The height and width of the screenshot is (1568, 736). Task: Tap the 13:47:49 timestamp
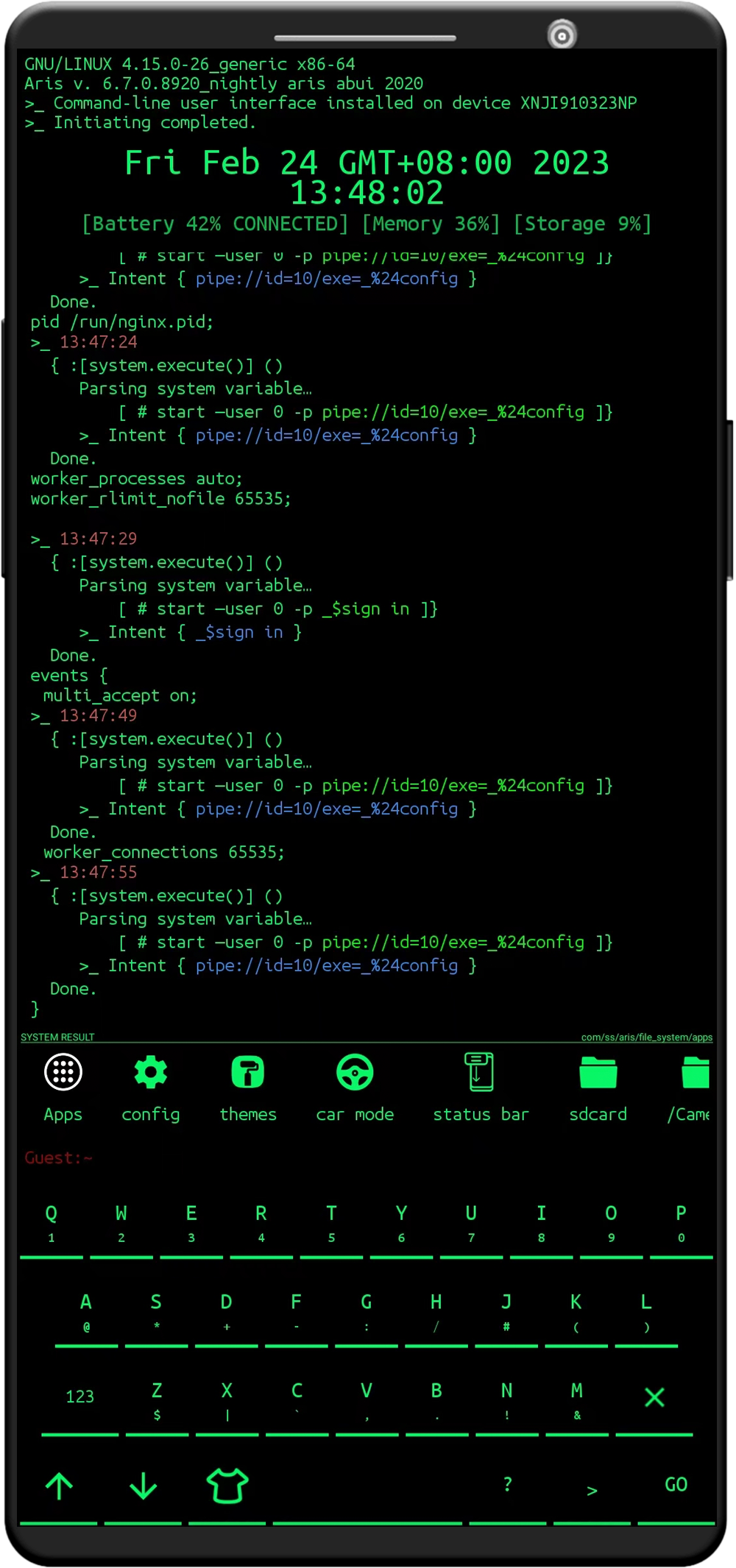[98, 715]
